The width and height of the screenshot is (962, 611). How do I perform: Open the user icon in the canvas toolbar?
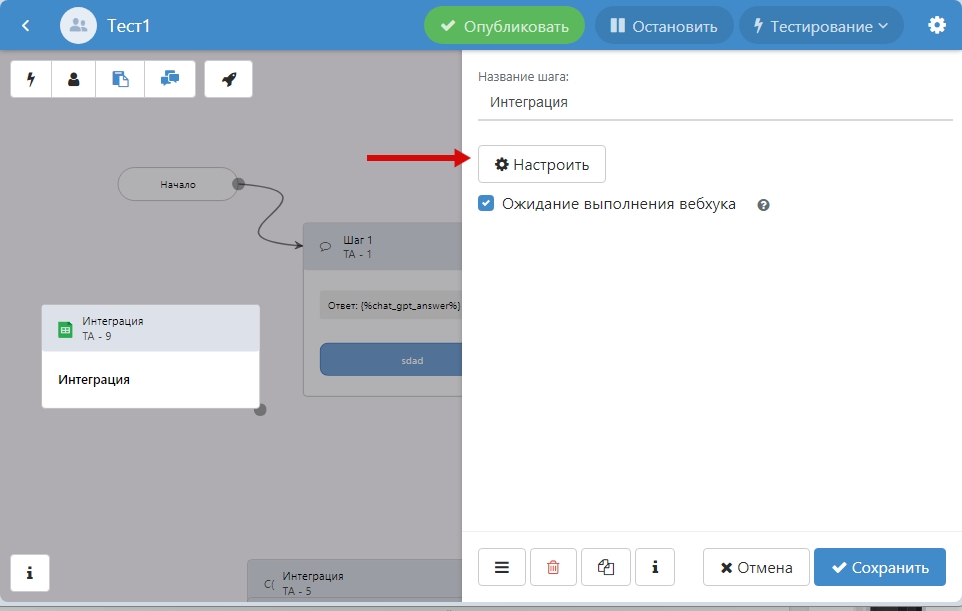74,80
